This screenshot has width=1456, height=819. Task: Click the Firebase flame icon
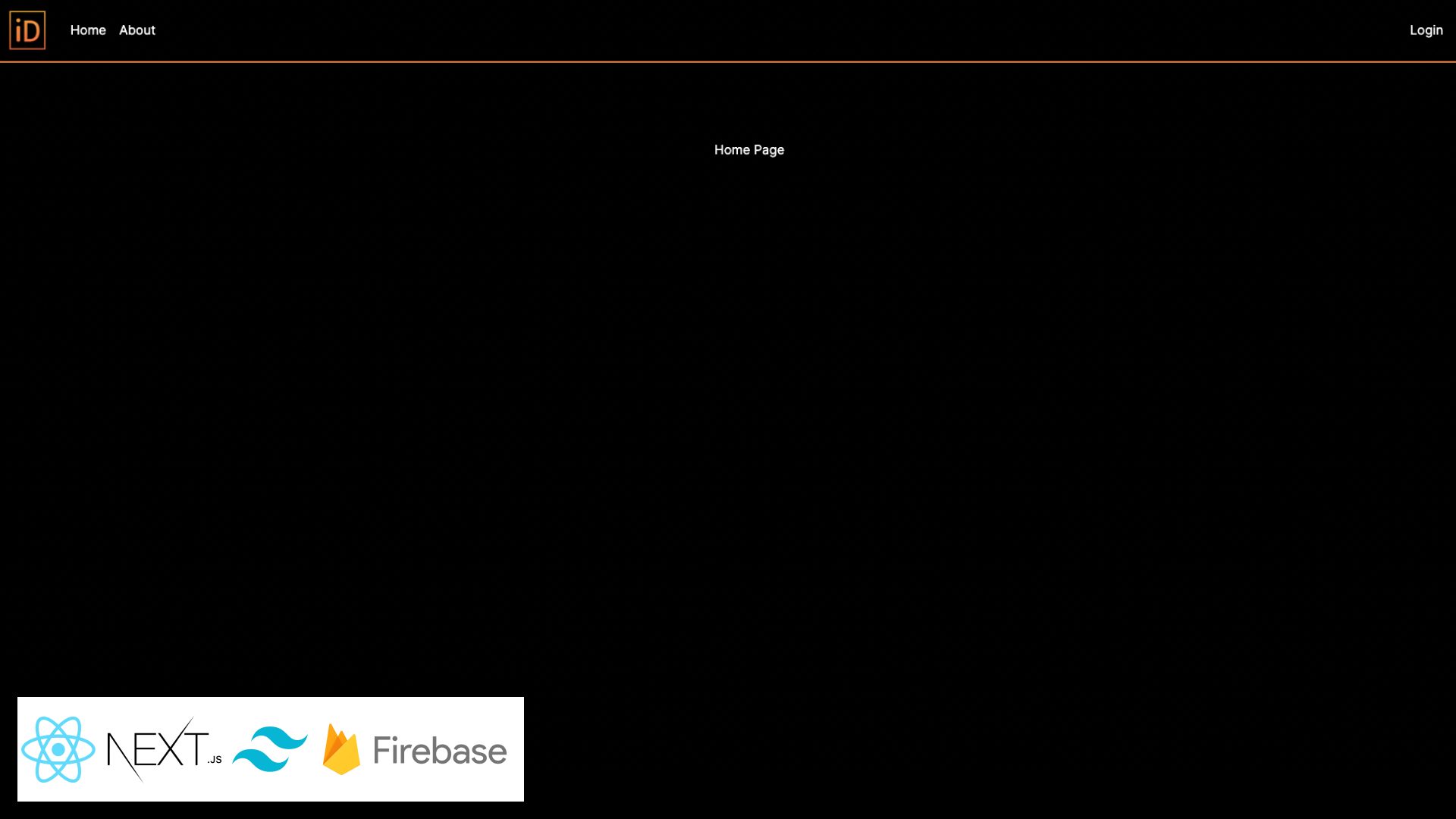point(341,749)
